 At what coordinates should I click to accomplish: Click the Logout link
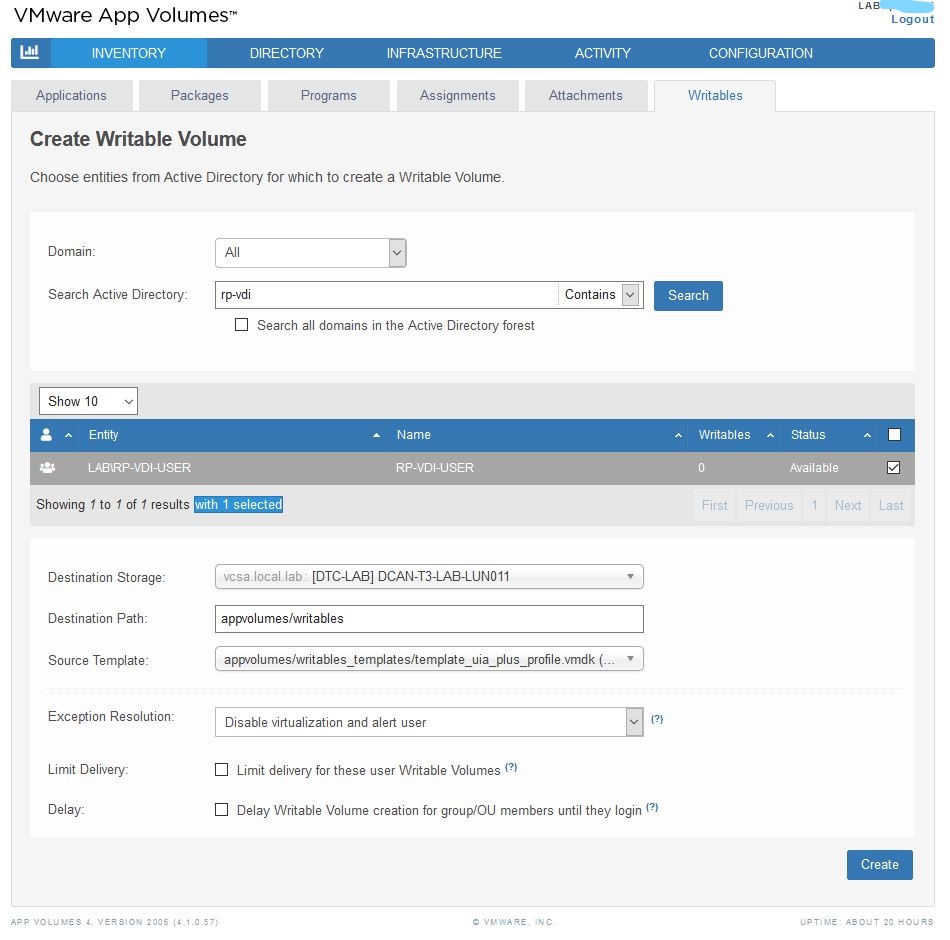(x=912, y=19)
